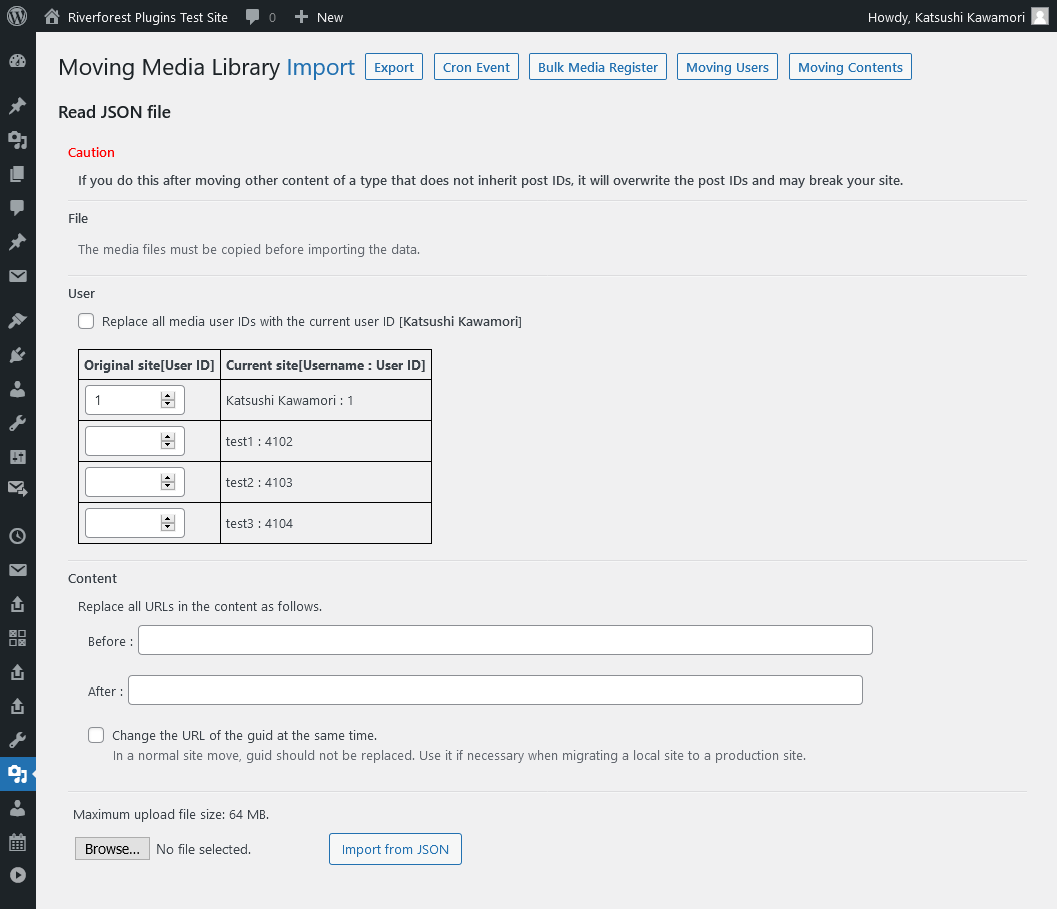This screenshot has width=1057, height=909.
Task: Click the highlighted Moving Media Library sidebar icon
Action: point(18,774)
